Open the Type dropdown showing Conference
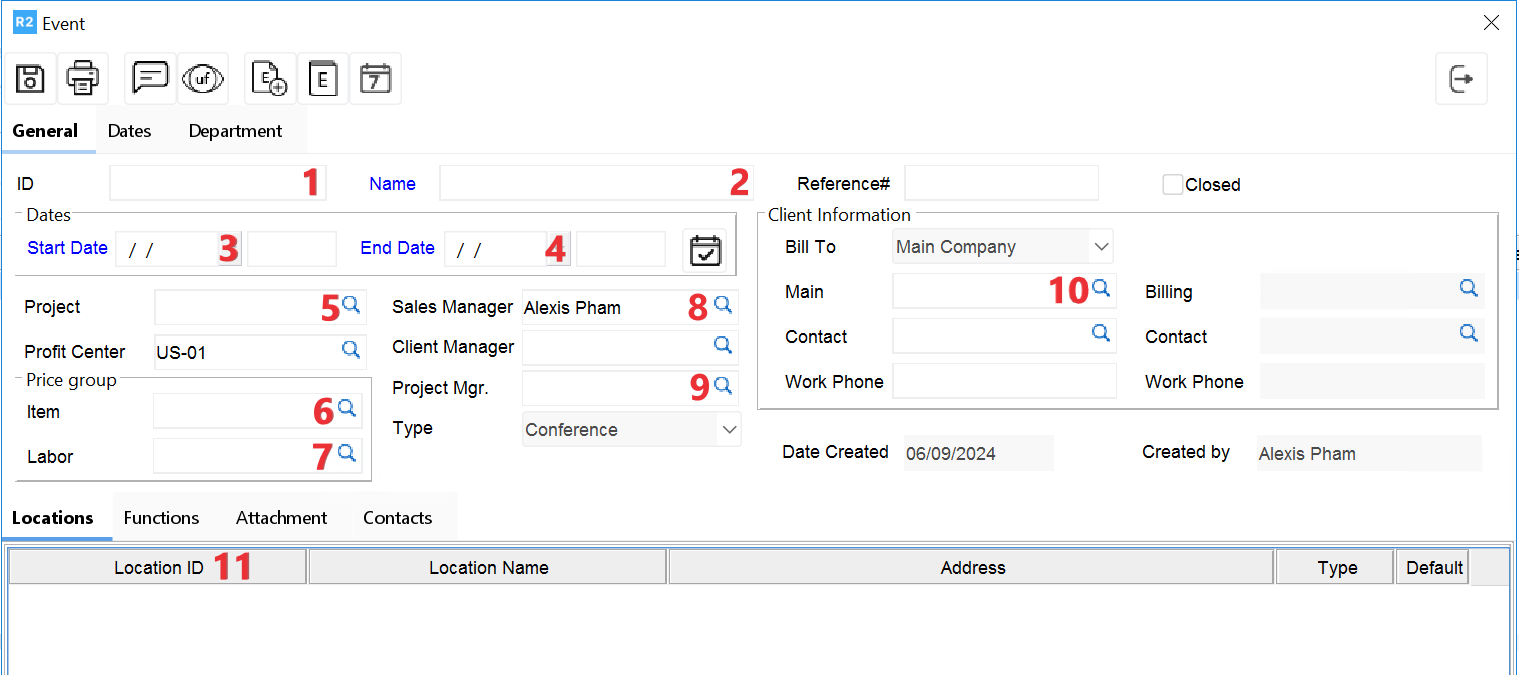Viewport: 1519px width, 675px height. (729, 430)
